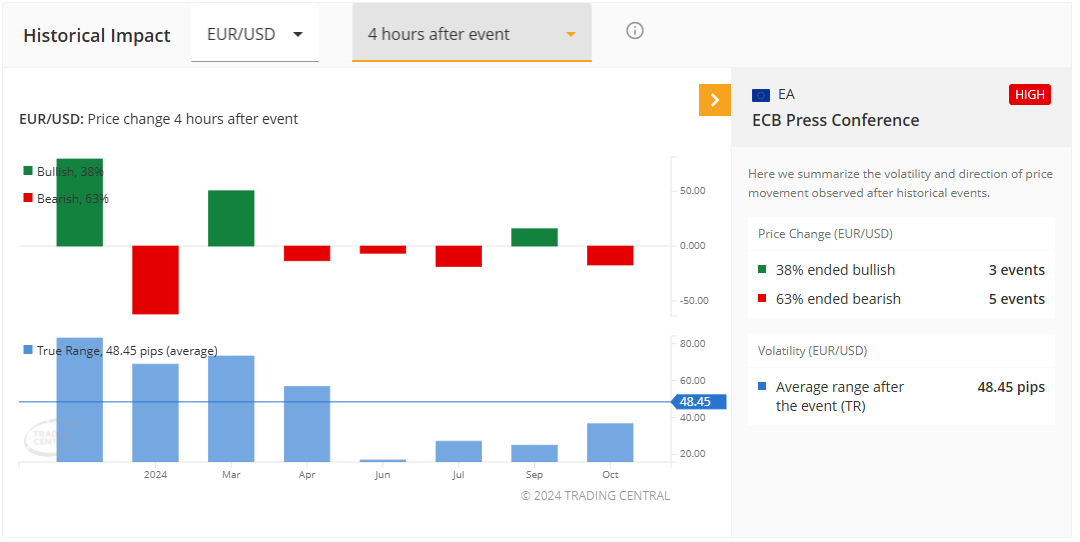Click the chart title 'Price change 4 hours after event'
The width and height of the screenshot is (1080, 542).
click(193, 119)
